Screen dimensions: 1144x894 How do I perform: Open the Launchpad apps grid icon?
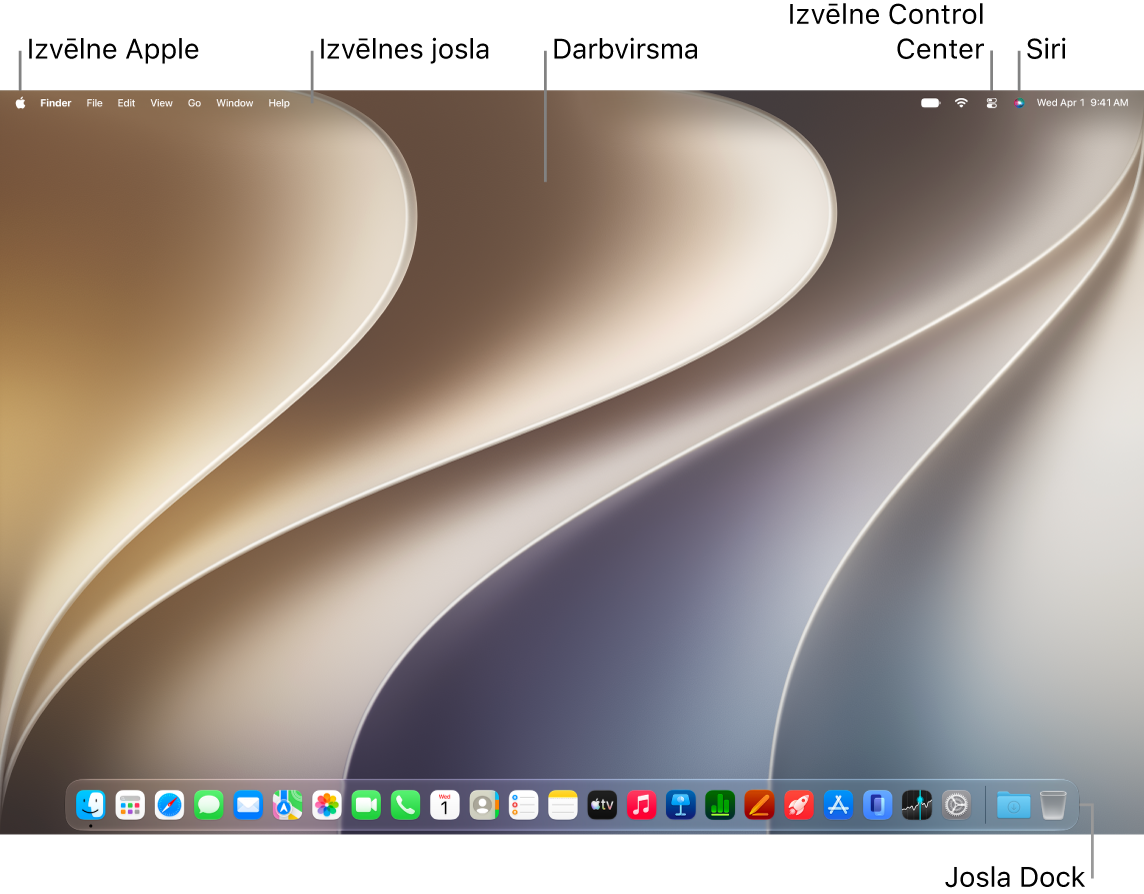click(x=130, y=805)
